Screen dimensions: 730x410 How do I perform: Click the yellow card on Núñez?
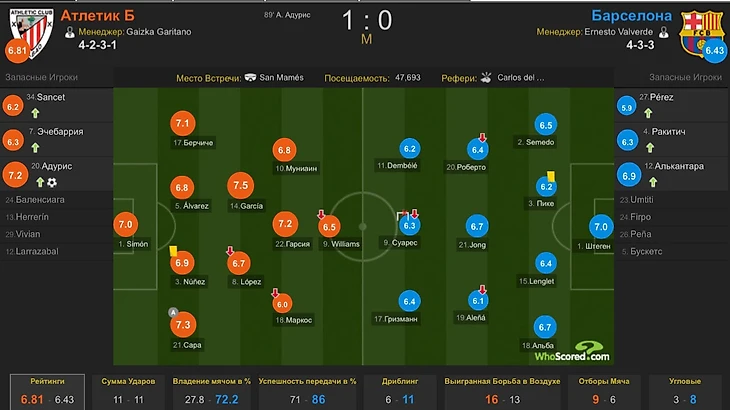(173, 251)
